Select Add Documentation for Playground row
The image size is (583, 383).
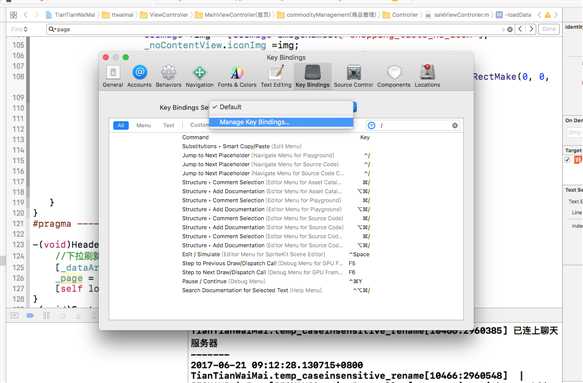277,209
